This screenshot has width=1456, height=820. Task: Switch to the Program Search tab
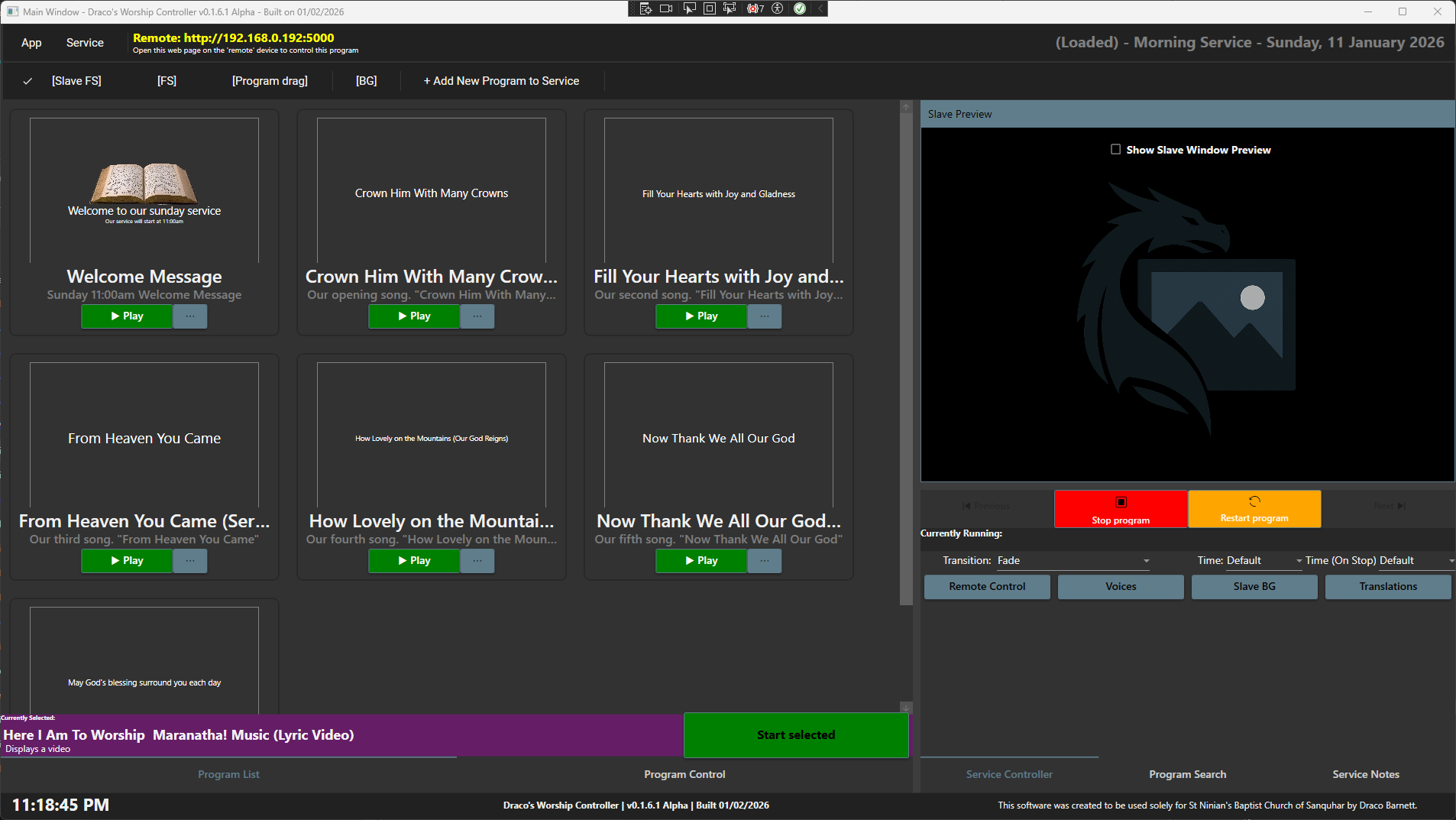coord(1187,774)
